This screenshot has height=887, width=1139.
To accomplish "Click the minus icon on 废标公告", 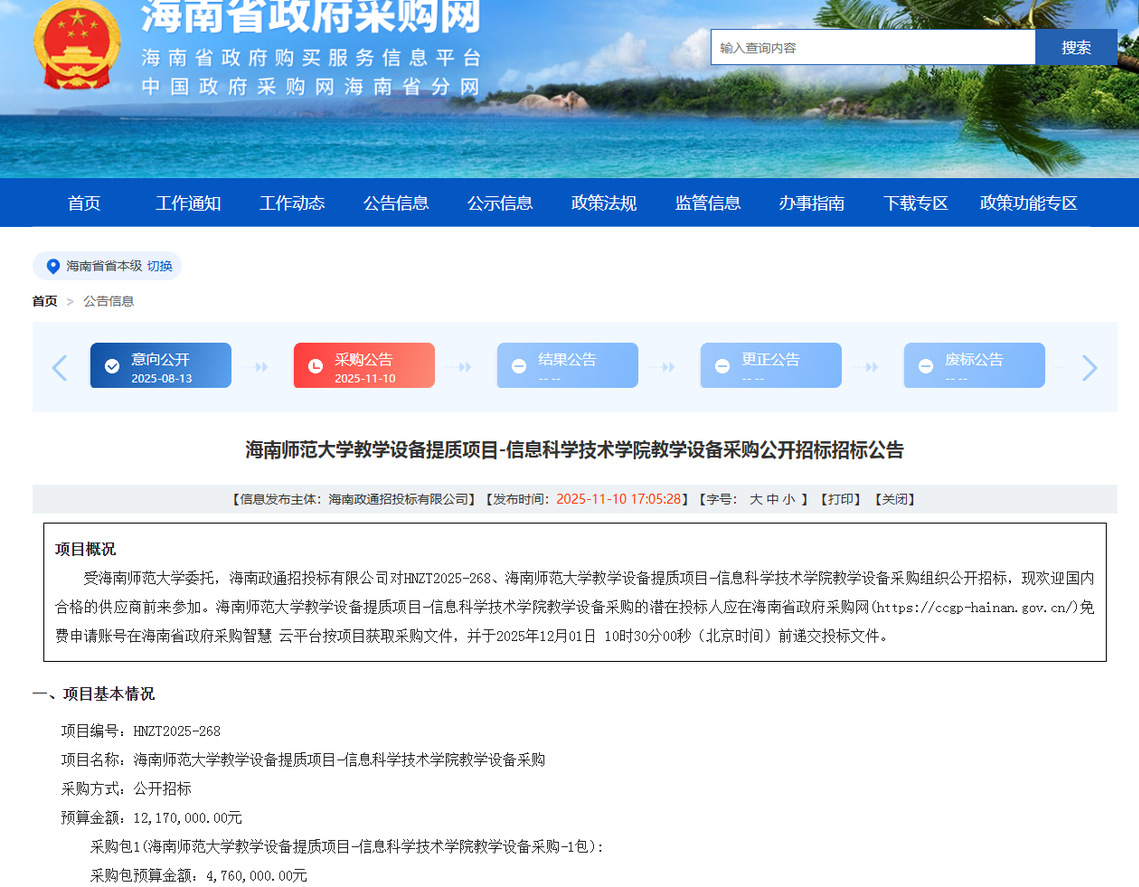I will coord(925,366).
